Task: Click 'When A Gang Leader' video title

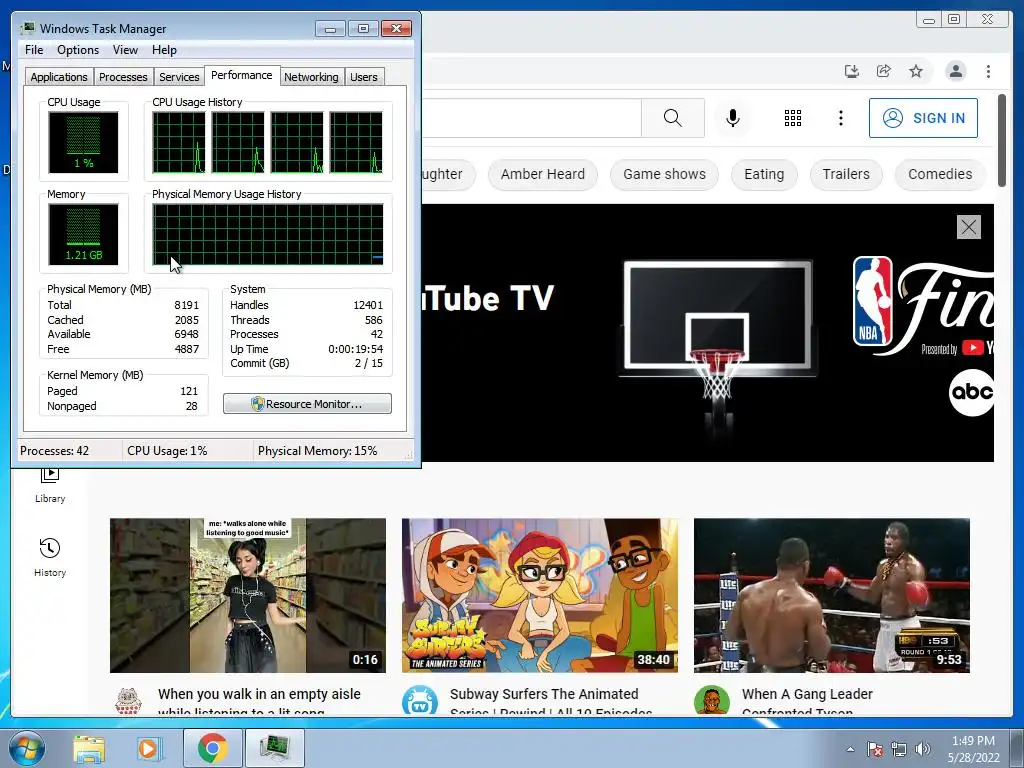Action: tap(807, 694)
